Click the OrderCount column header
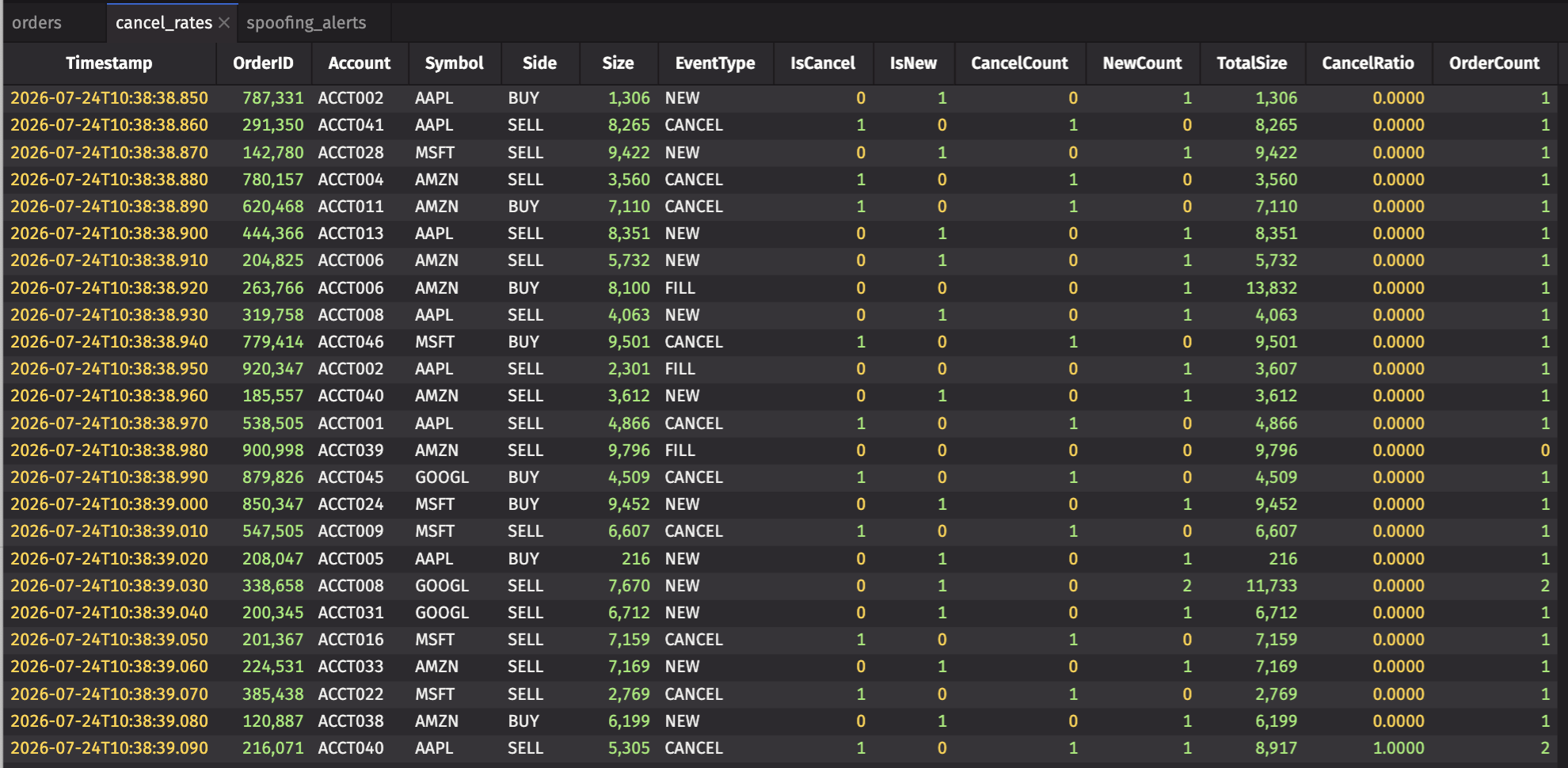Screen dimensions: 1568x768 coord(1494,63)
